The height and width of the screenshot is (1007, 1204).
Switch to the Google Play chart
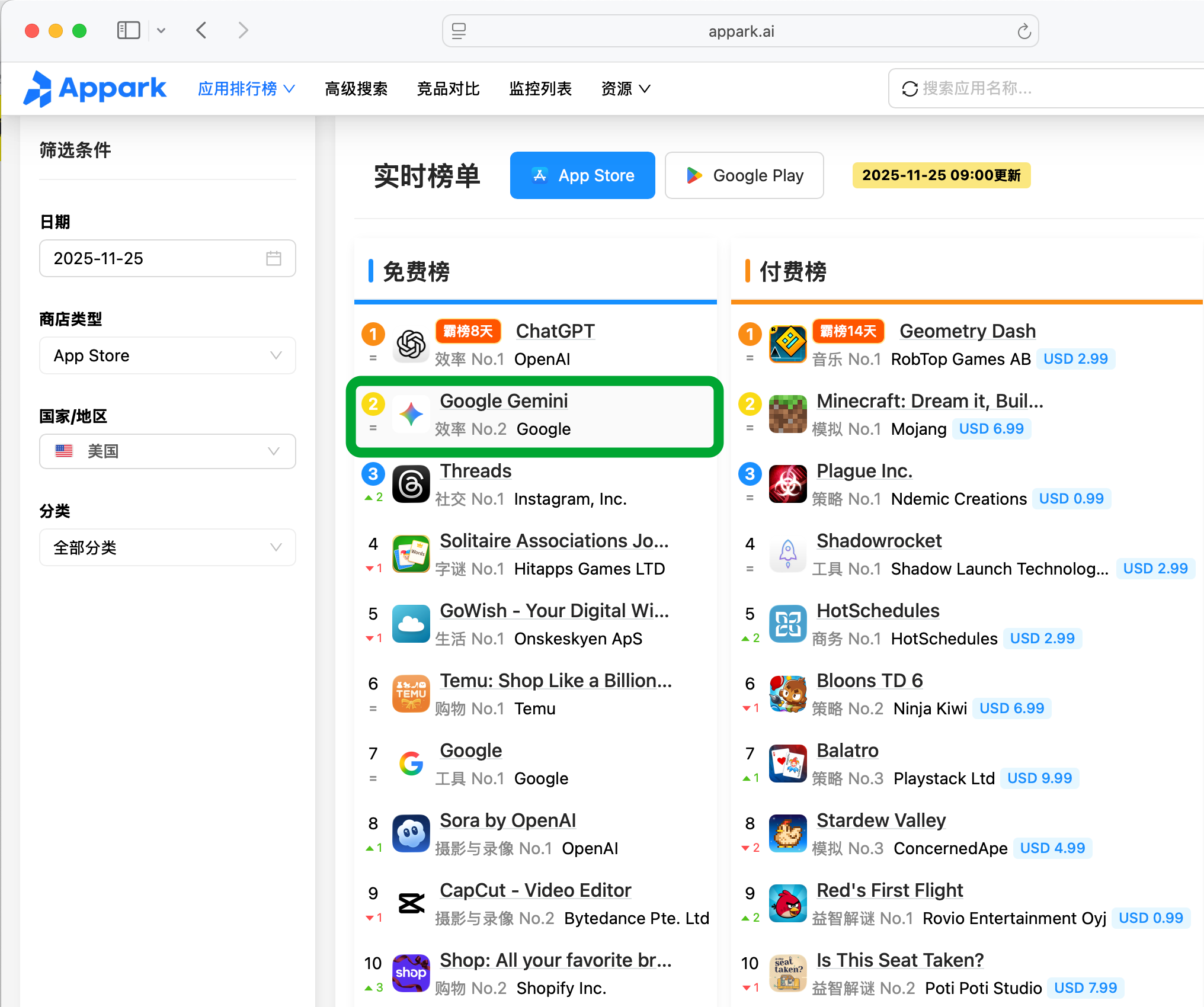pyautogui.click(x=744, y=175)
